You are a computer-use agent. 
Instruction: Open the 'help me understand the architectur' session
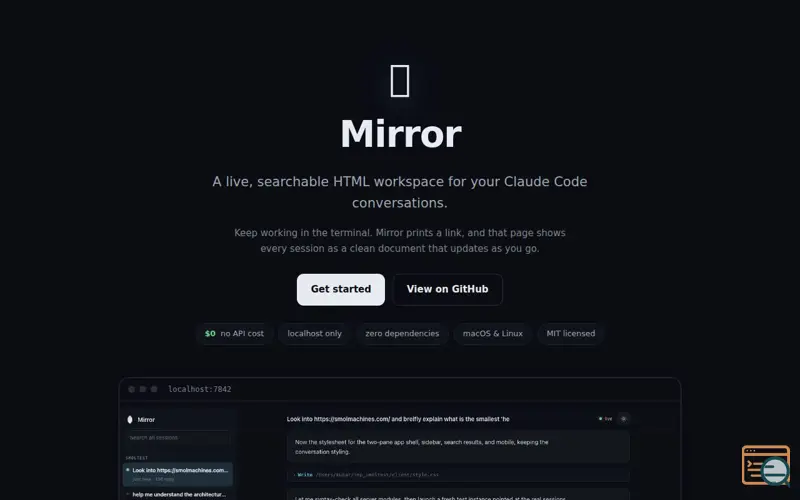pos(178,494)
